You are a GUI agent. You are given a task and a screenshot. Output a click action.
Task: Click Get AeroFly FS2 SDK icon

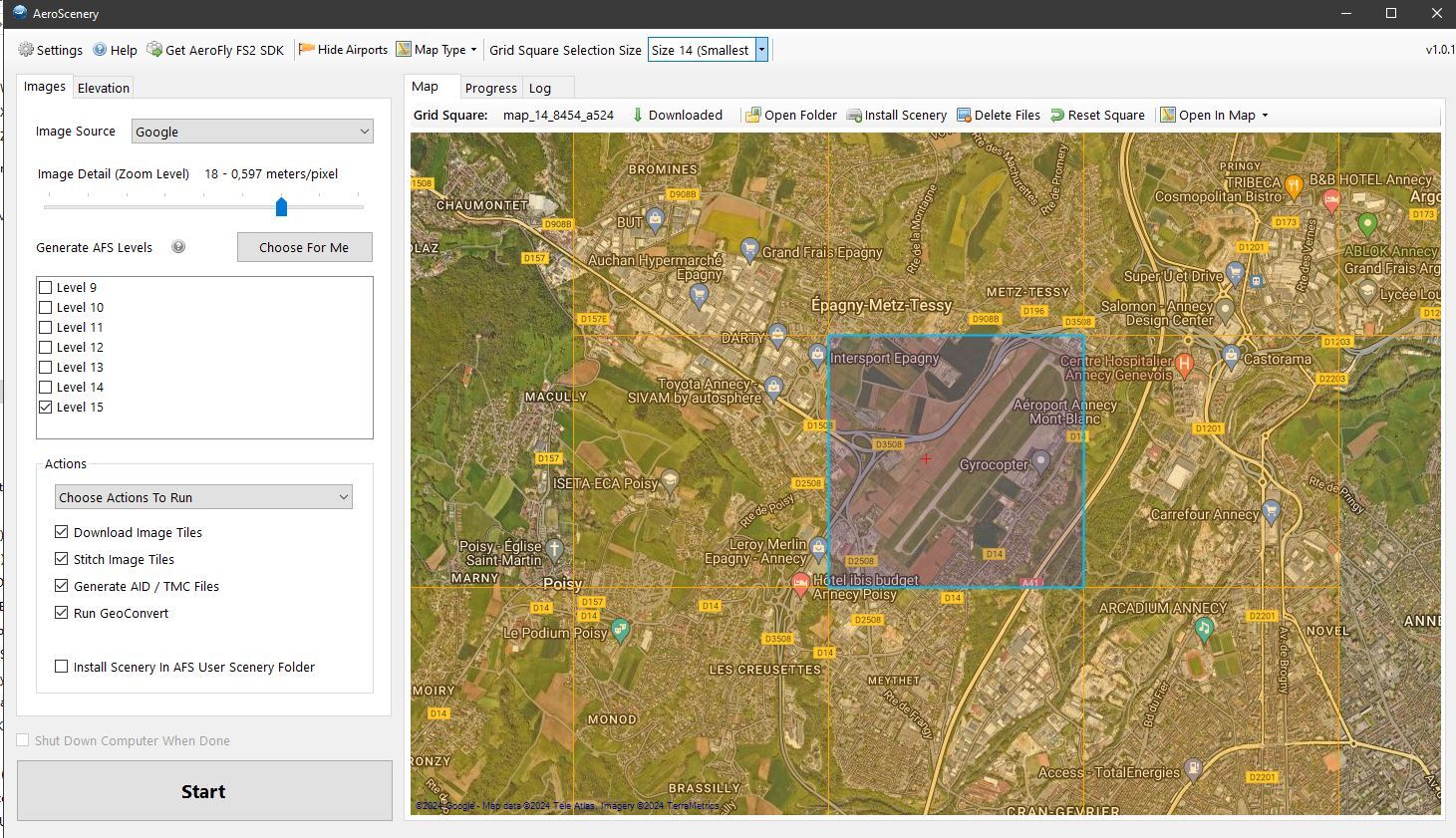pos(154,50)
